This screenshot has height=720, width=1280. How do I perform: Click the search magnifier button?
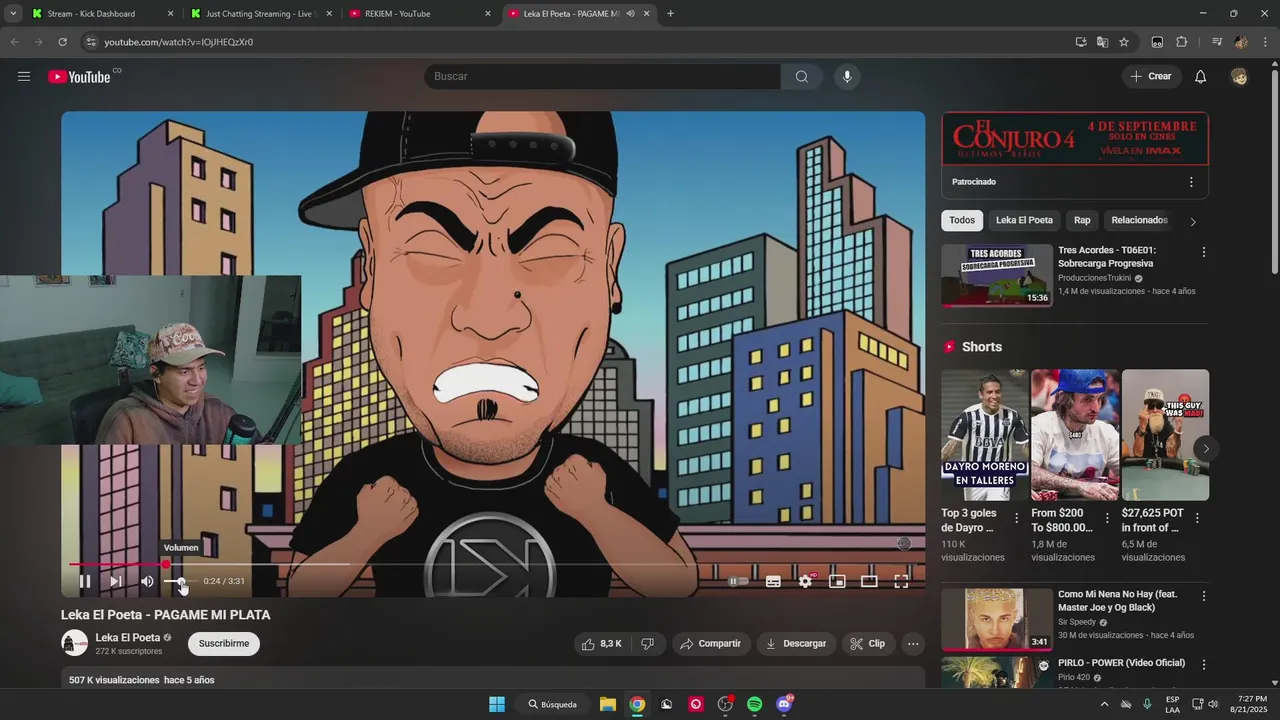pos(802,77)
